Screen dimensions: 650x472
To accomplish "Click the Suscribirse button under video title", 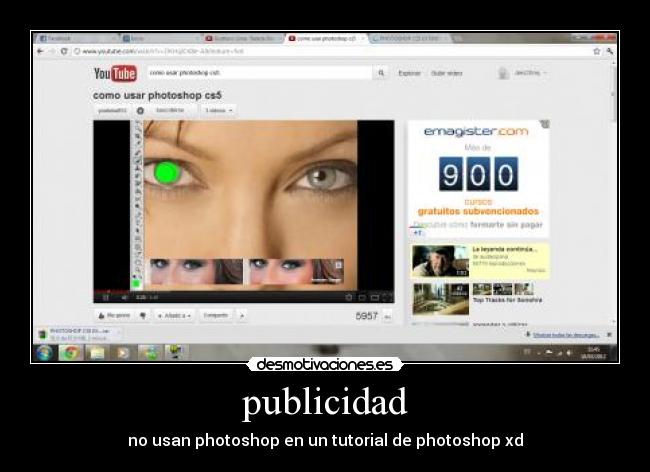I will tap(170, 110).
